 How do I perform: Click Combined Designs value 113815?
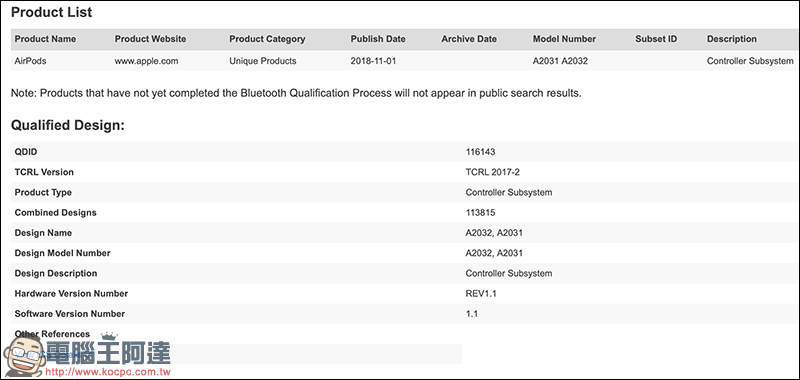click(x=480, y=213)
